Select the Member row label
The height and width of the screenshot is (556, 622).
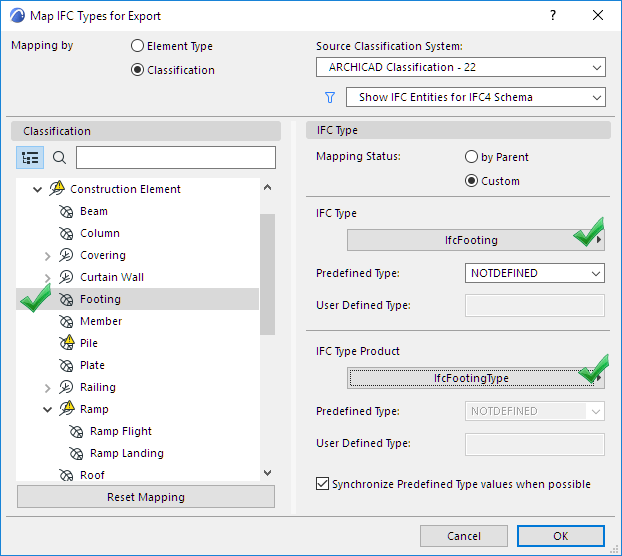click(x=101, y=321)
